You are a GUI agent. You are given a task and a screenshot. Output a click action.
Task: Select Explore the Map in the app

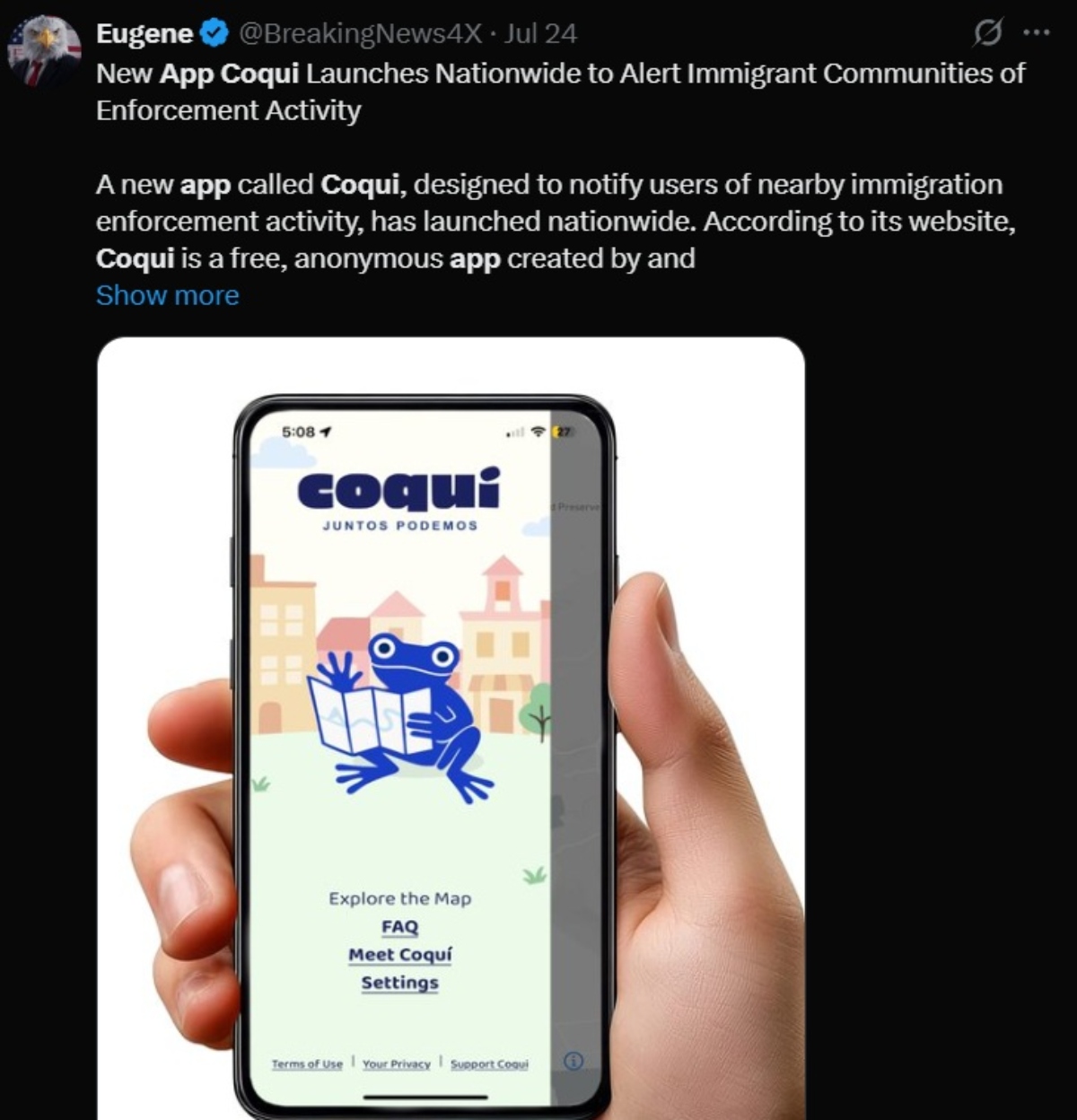pyautogui.click(x=399, y=898)
